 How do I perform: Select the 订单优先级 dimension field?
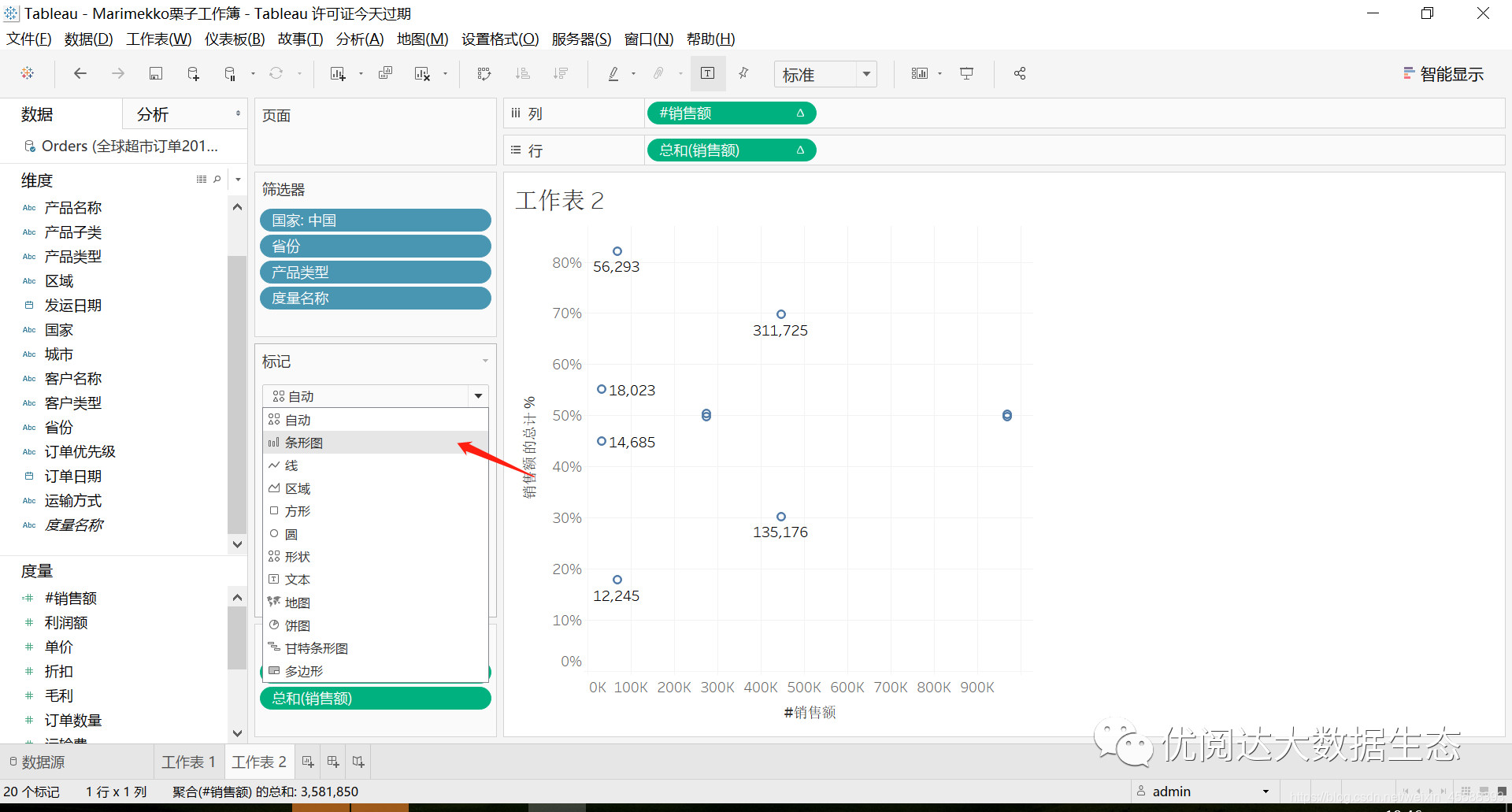[x=80, y=452]
